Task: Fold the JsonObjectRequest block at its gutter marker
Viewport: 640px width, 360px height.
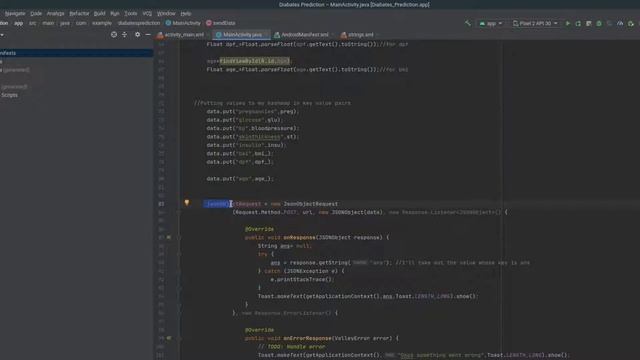Action: pos(179,212)
